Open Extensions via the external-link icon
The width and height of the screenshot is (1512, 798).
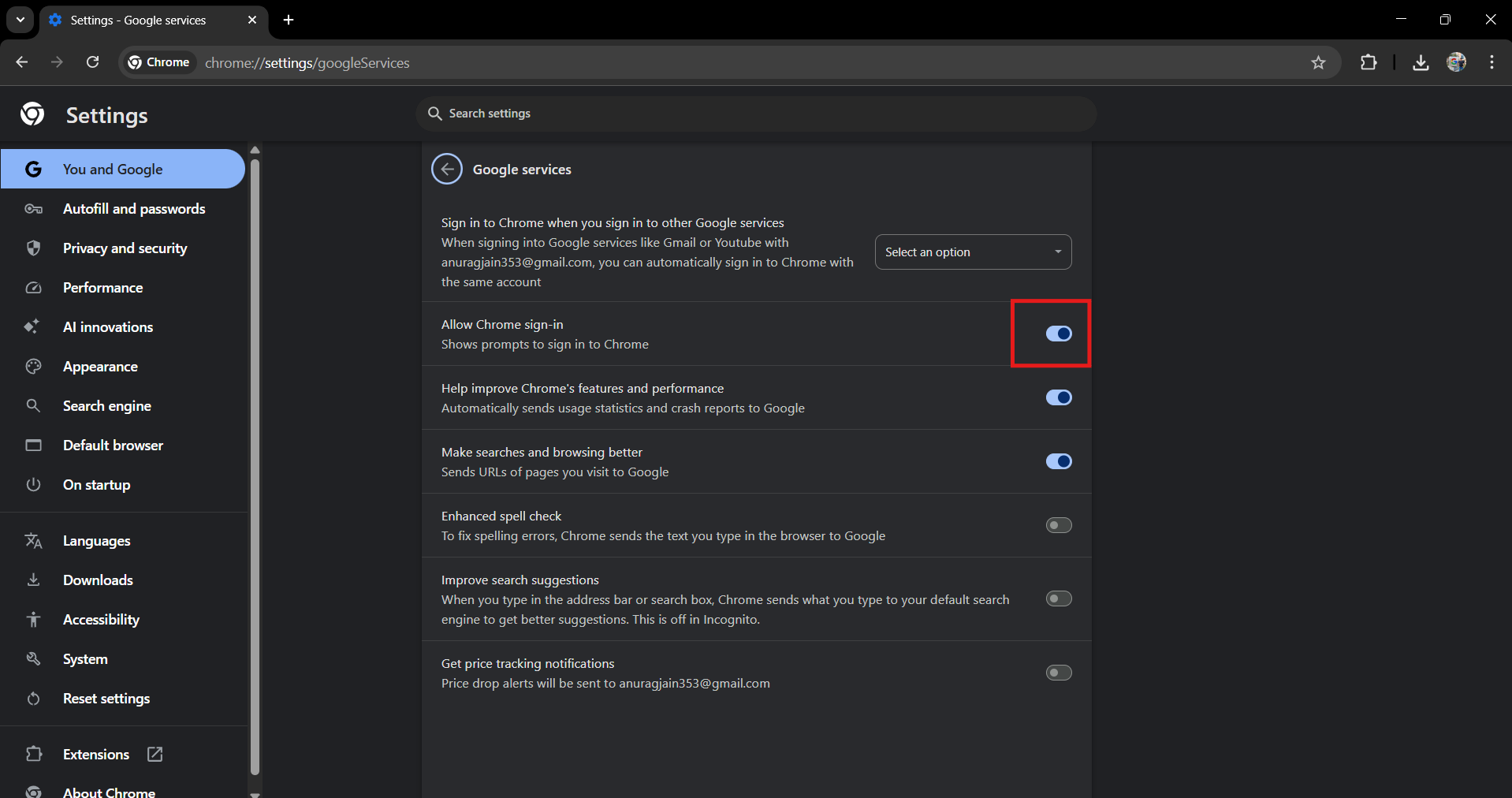tap(155, 754)
